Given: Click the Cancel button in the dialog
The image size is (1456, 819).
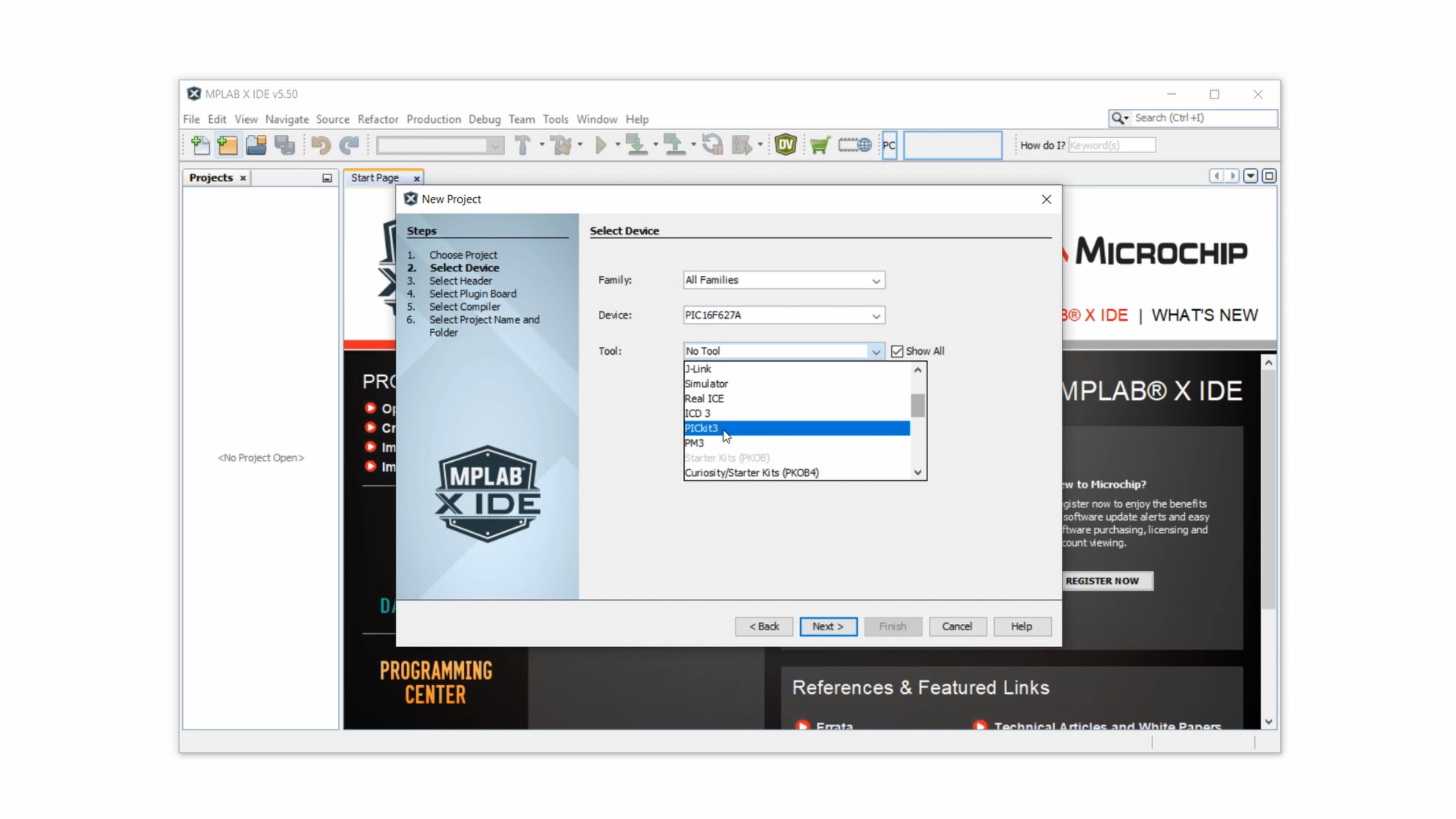Looking at the screenshot, I should coord(957,626).
